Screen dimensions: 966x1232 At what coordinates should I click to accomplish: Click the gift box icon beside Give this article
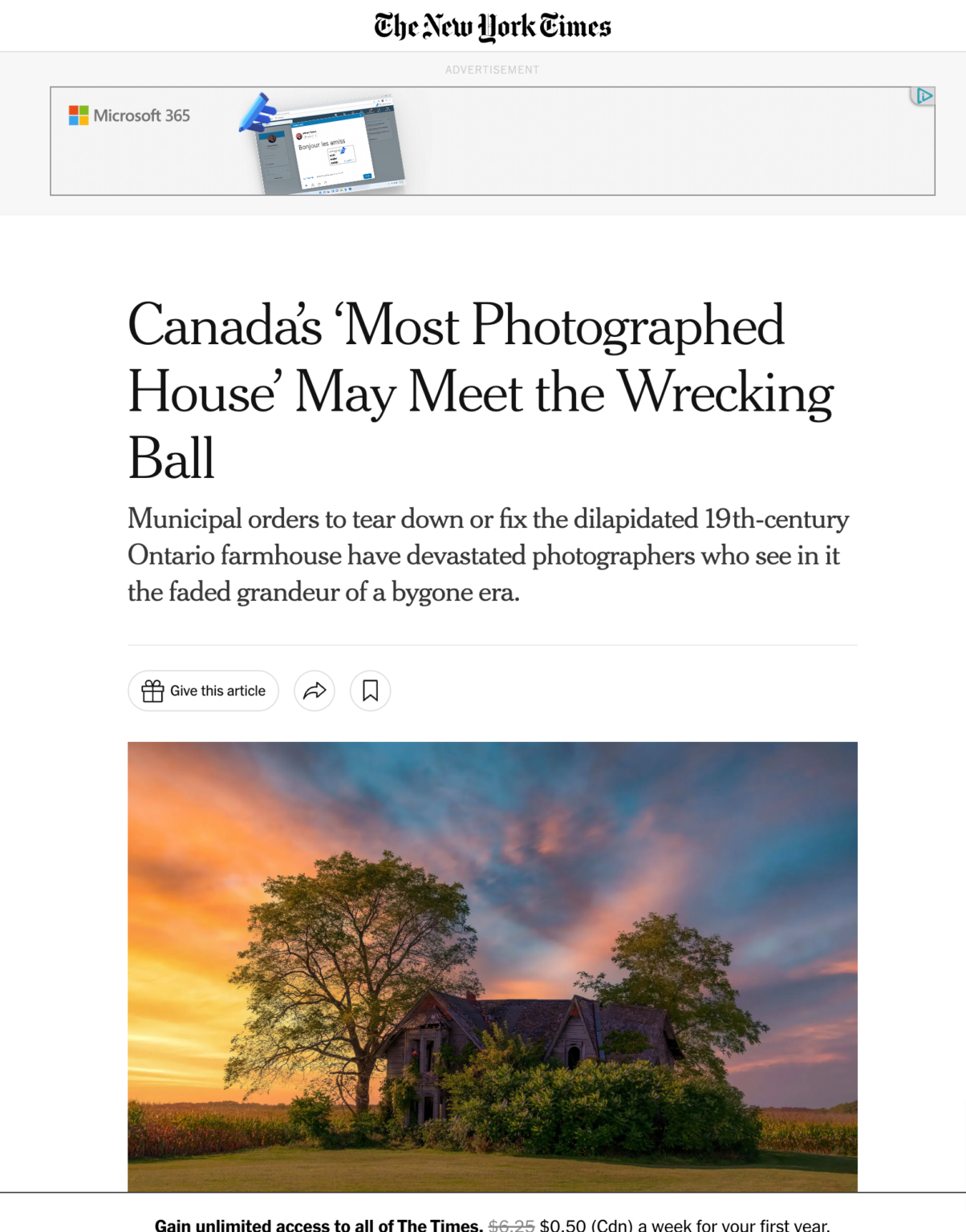click(x=152, y=691)
